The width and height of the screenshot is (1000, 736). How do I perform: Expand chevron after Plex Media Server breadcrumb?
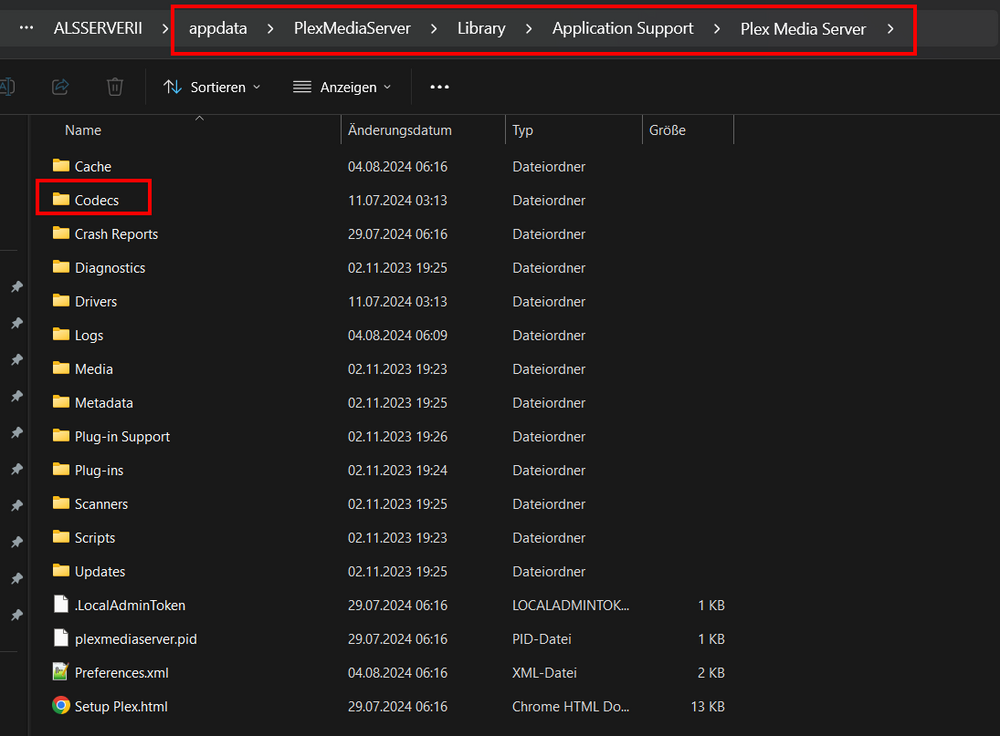[890, 29]
